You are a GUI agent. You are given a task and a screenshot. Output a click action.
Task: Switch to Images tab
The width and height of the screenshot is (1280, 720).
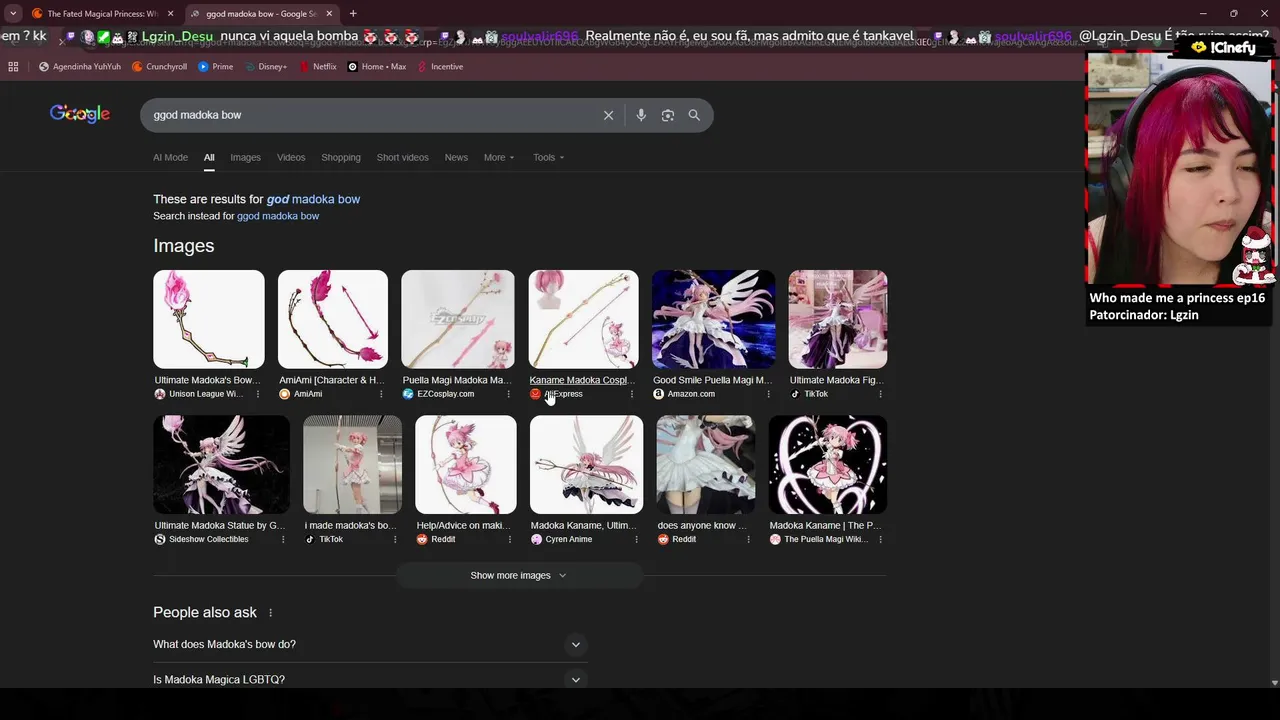point(245,157)
